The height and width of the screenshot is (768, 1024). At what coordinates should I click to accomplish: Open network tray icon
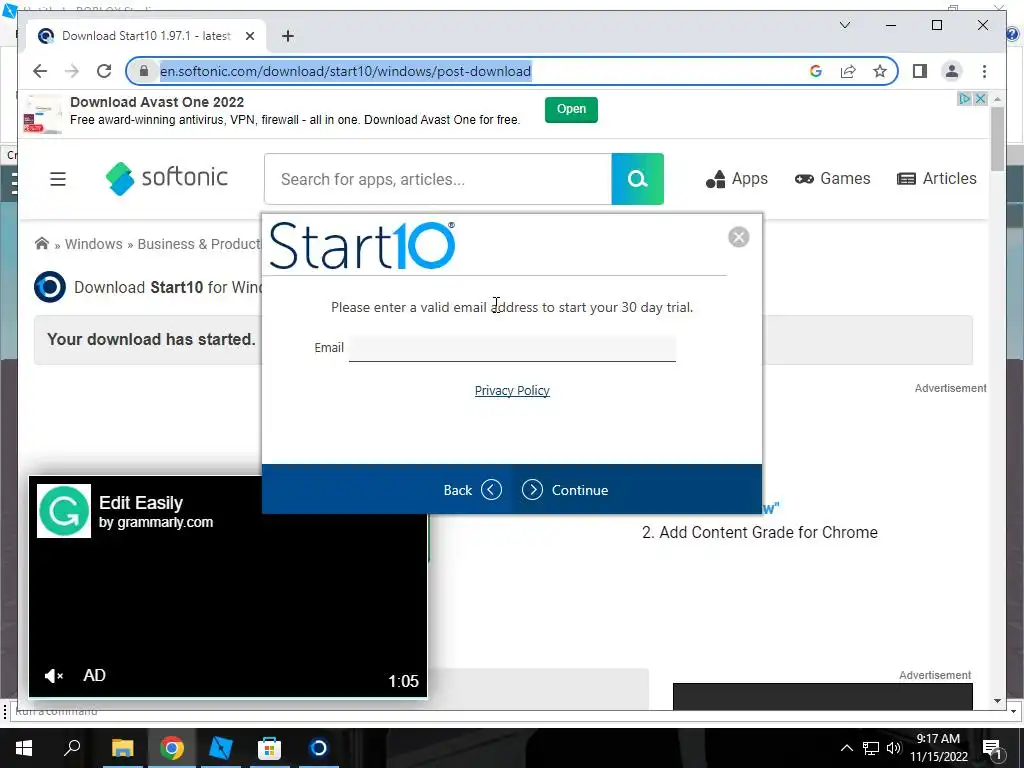[870, 748]
